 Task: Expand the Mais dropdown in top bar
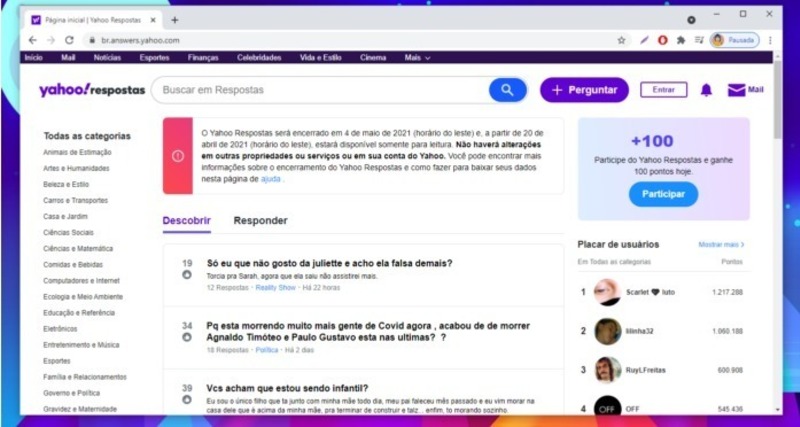[x=417, y=58]
